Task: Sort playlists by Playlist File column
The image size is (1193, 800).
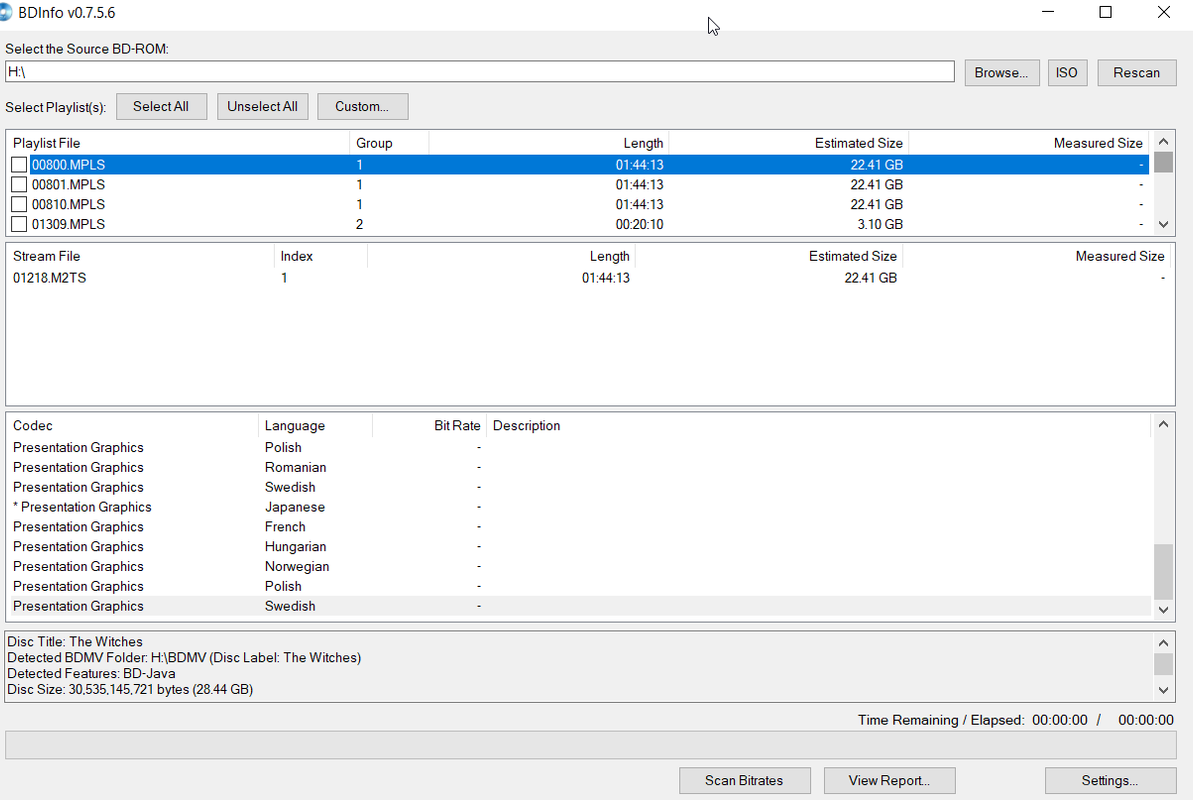Action: tap(178, 143)
